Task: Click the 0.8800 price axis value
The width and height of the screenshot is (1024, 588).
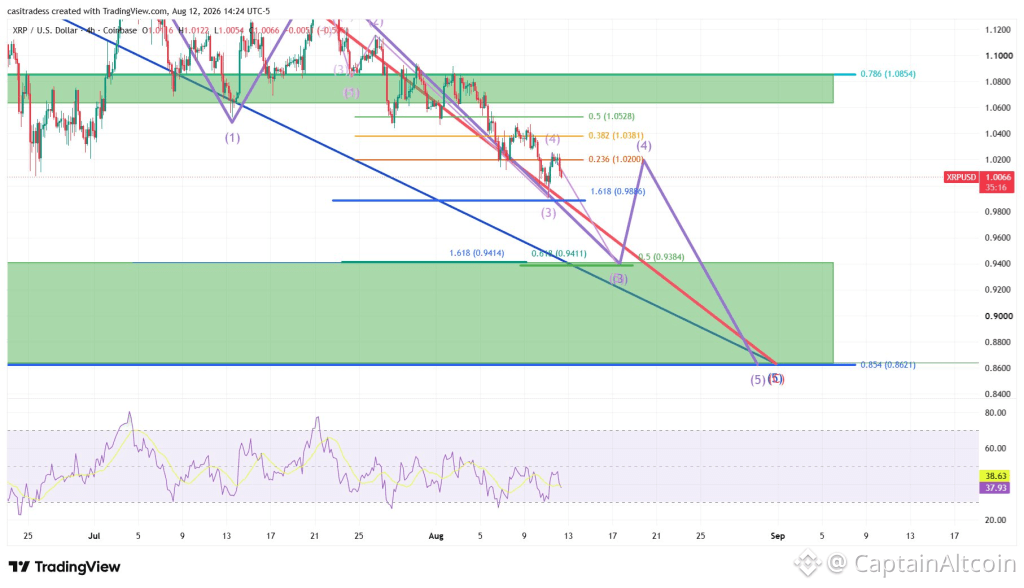Action: 999,342
